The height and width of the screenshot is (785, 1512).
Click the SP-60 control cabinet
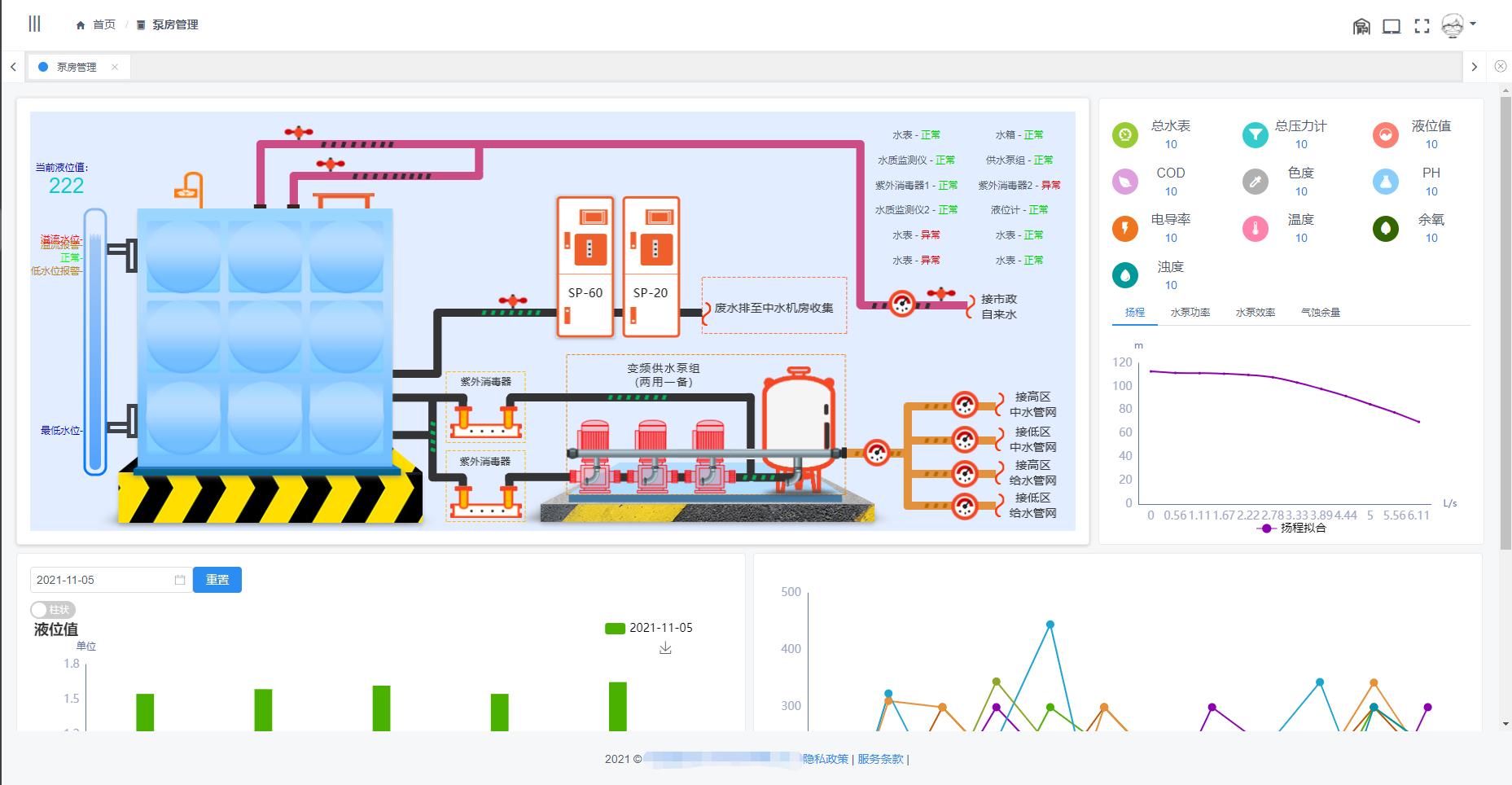585,266
